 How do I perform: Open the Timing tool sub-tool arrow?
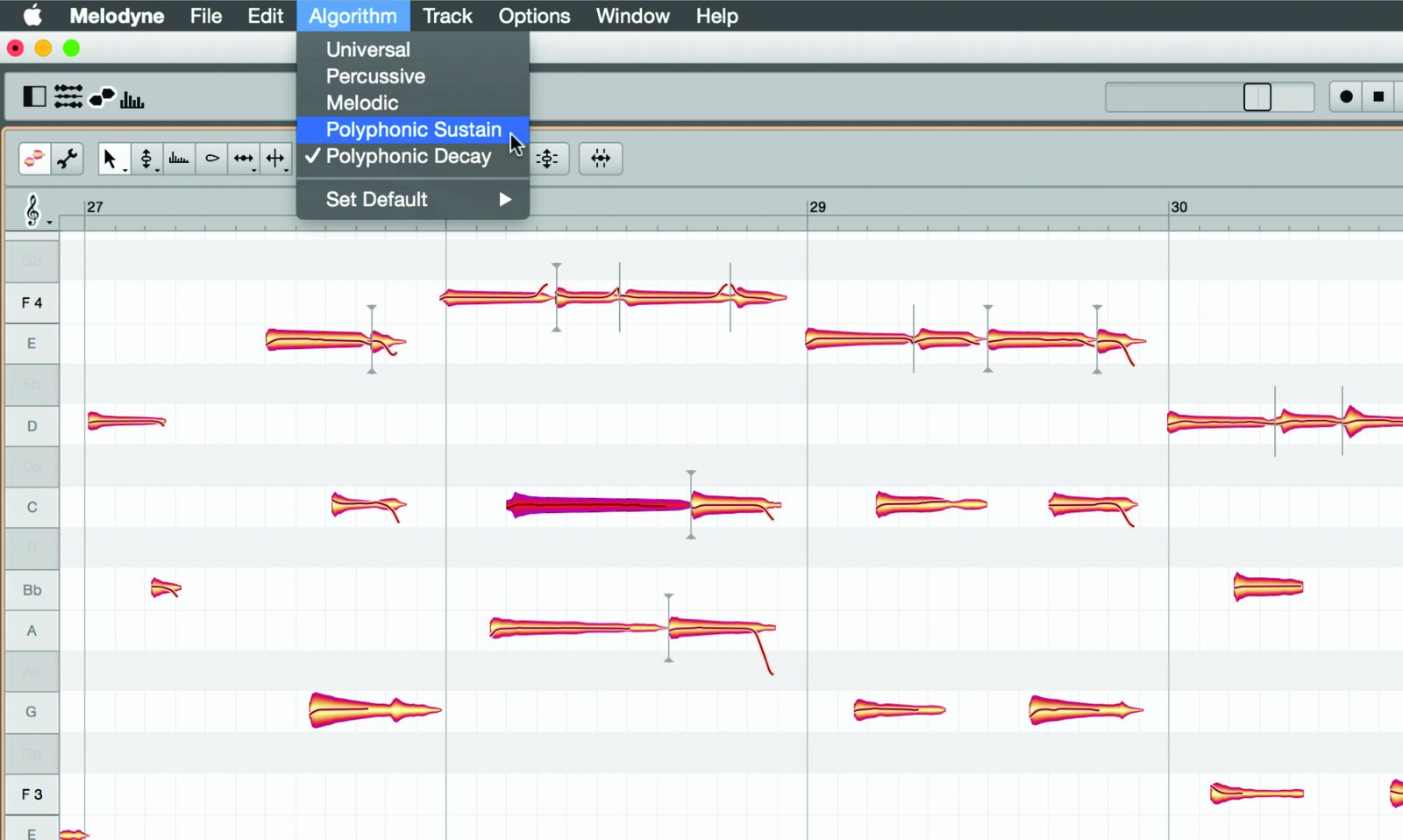(x=254, y=169)
